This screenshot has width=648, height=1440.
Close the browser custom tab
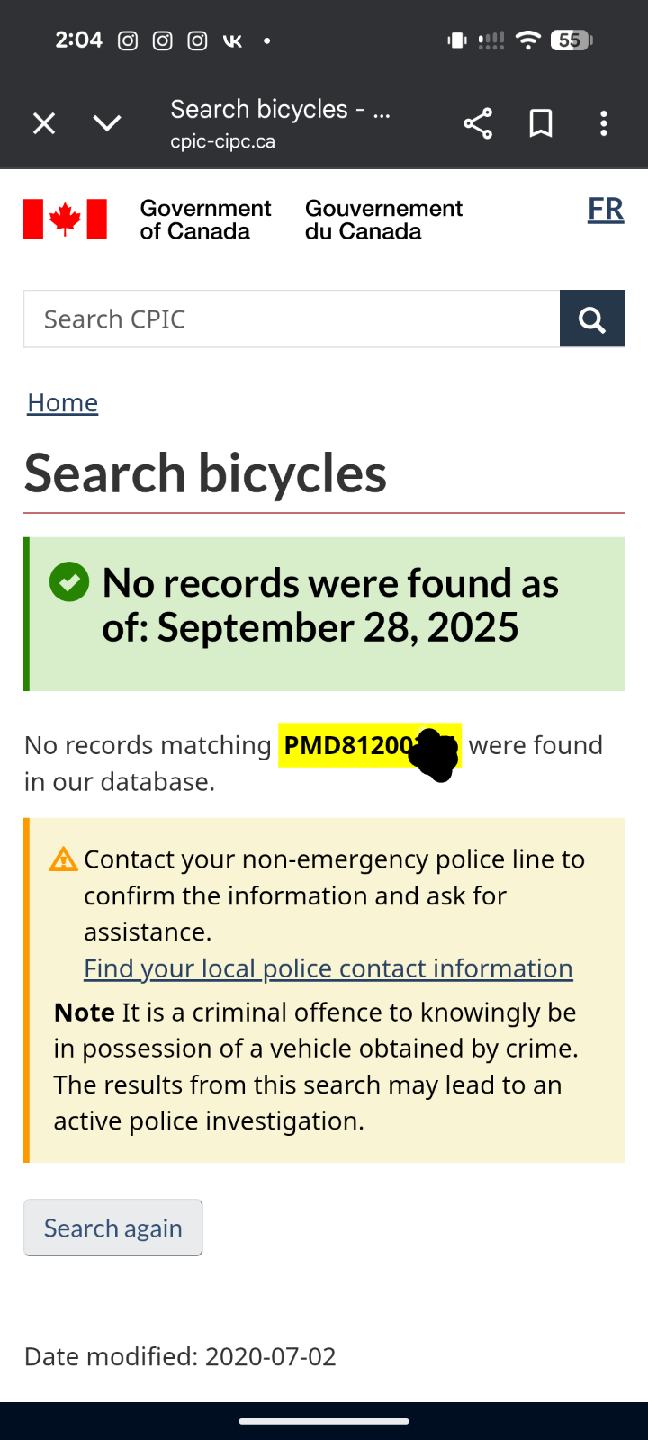pos(44,123)
